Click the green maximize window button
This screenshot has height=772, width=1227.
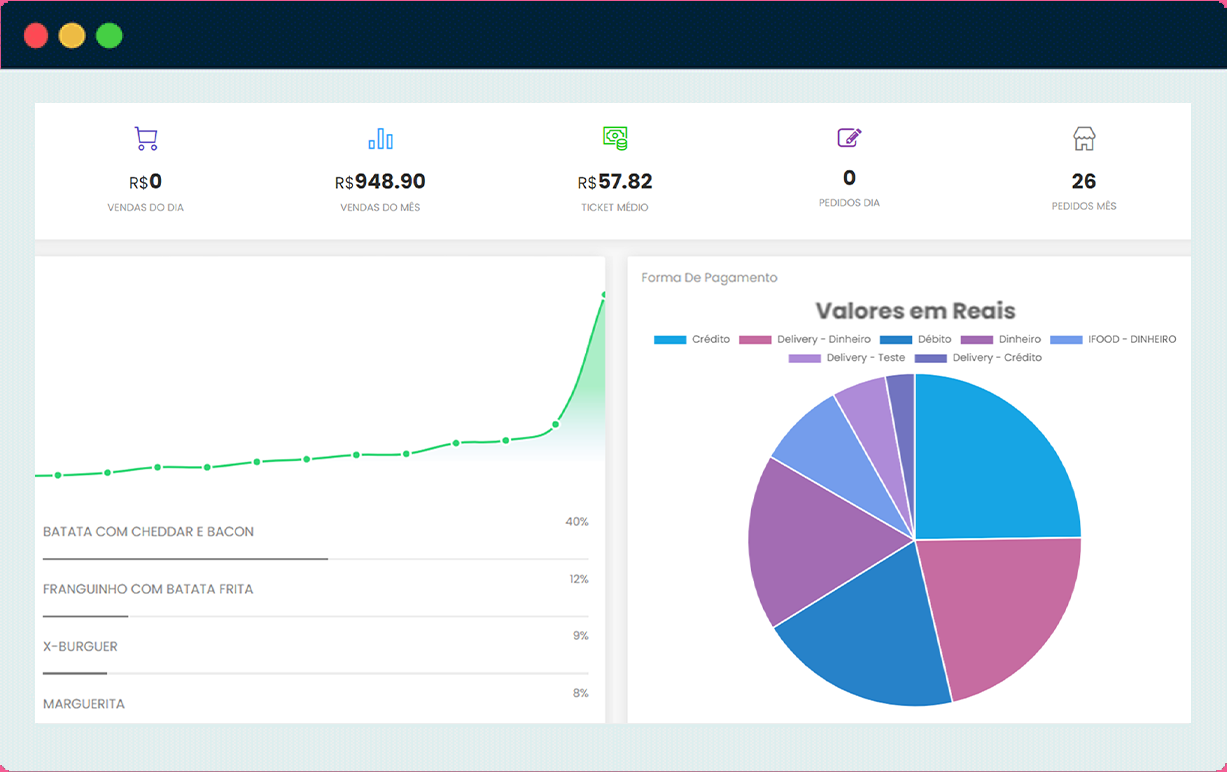[x=109, y=36]
